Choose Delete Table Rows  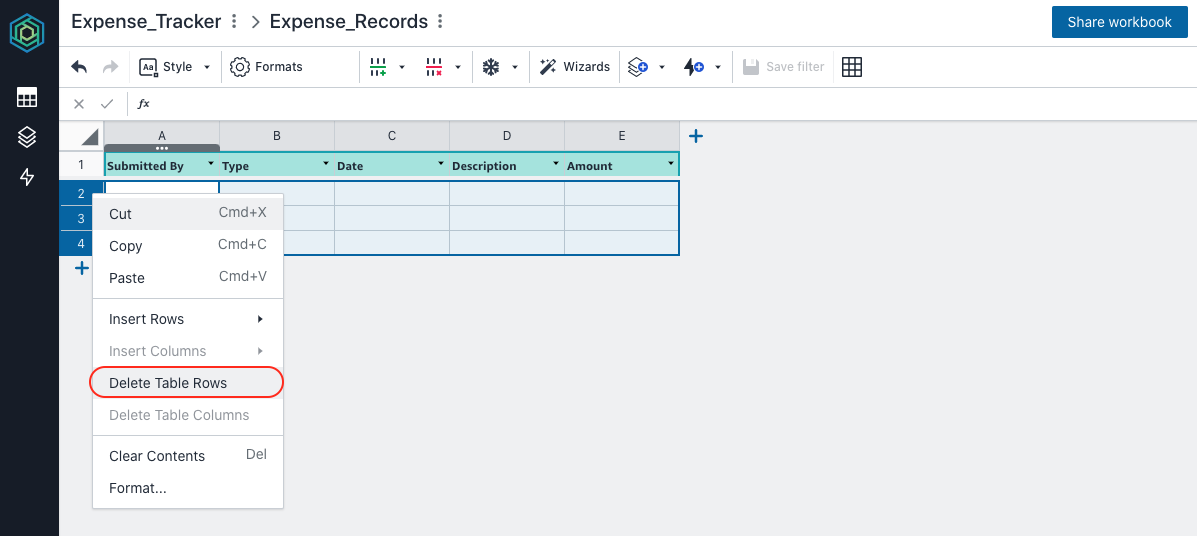pos(188,383)
